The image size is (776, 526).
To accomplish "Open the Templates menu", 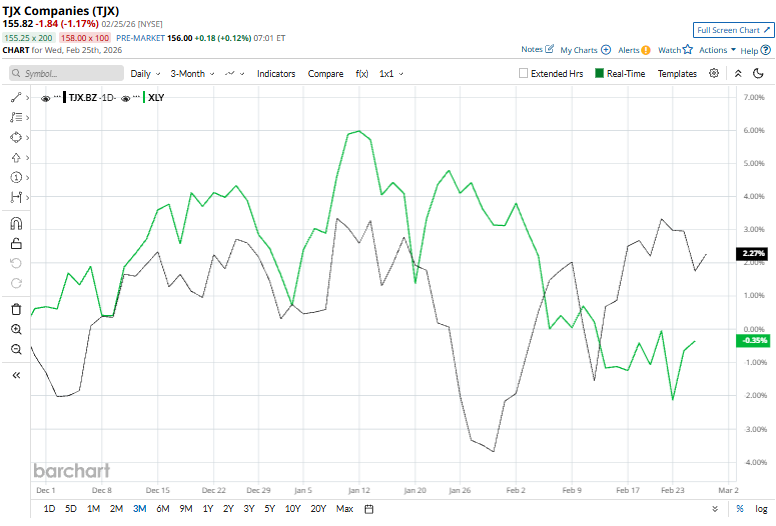I will tap(677, 74).
